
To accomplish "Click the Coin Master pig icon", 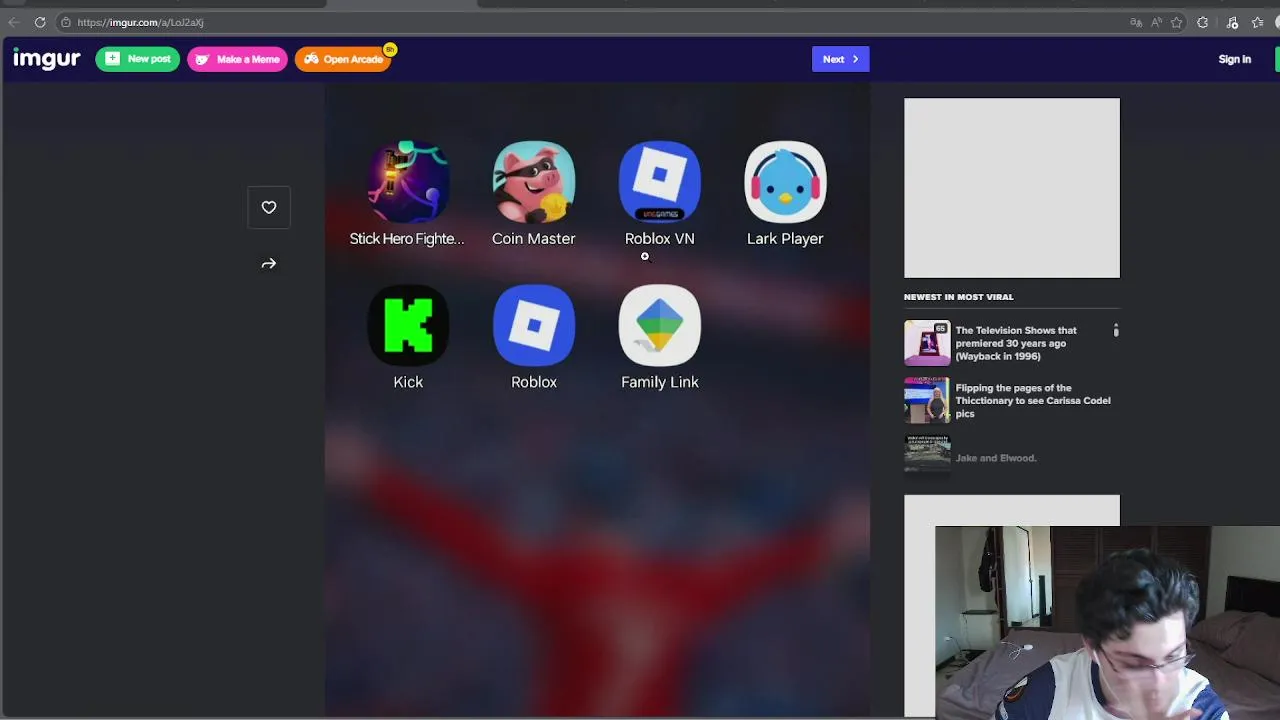I will 534,182.
